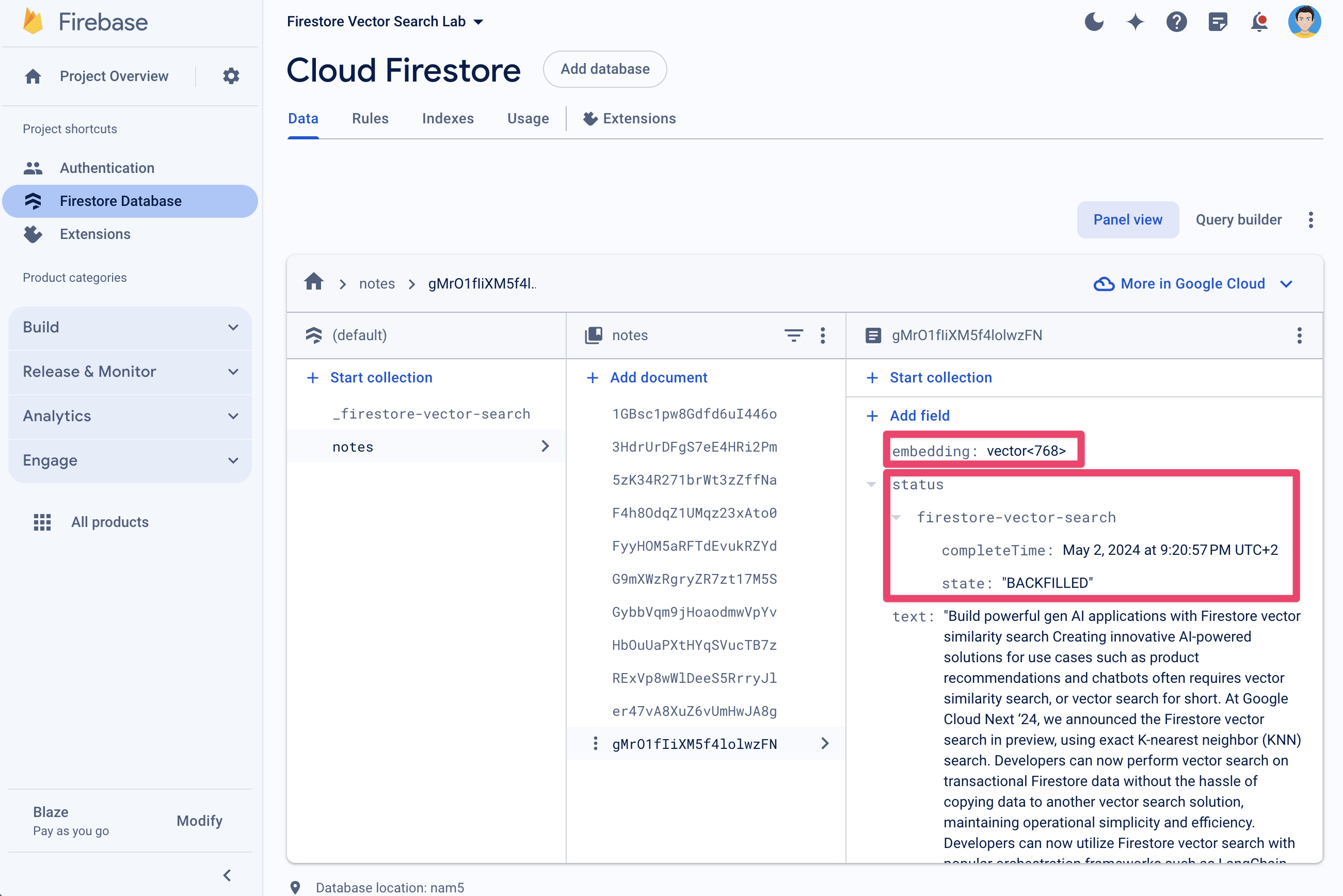Select the Query builder view toggle
Image resolution: width=1343 pixels, height=896 pixels.
pyautogui.click(x=1238, y=220)
